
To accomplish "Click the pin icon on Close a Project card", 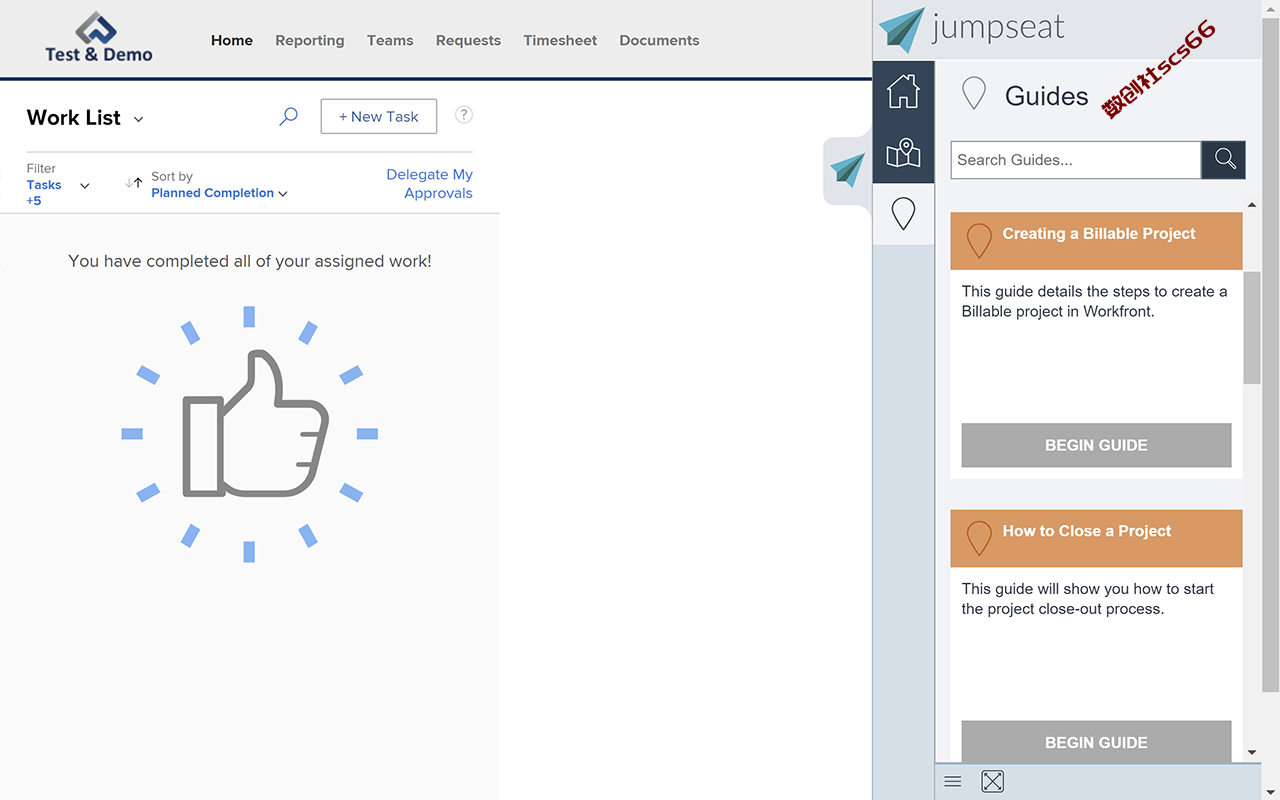I will coord(979,538).
